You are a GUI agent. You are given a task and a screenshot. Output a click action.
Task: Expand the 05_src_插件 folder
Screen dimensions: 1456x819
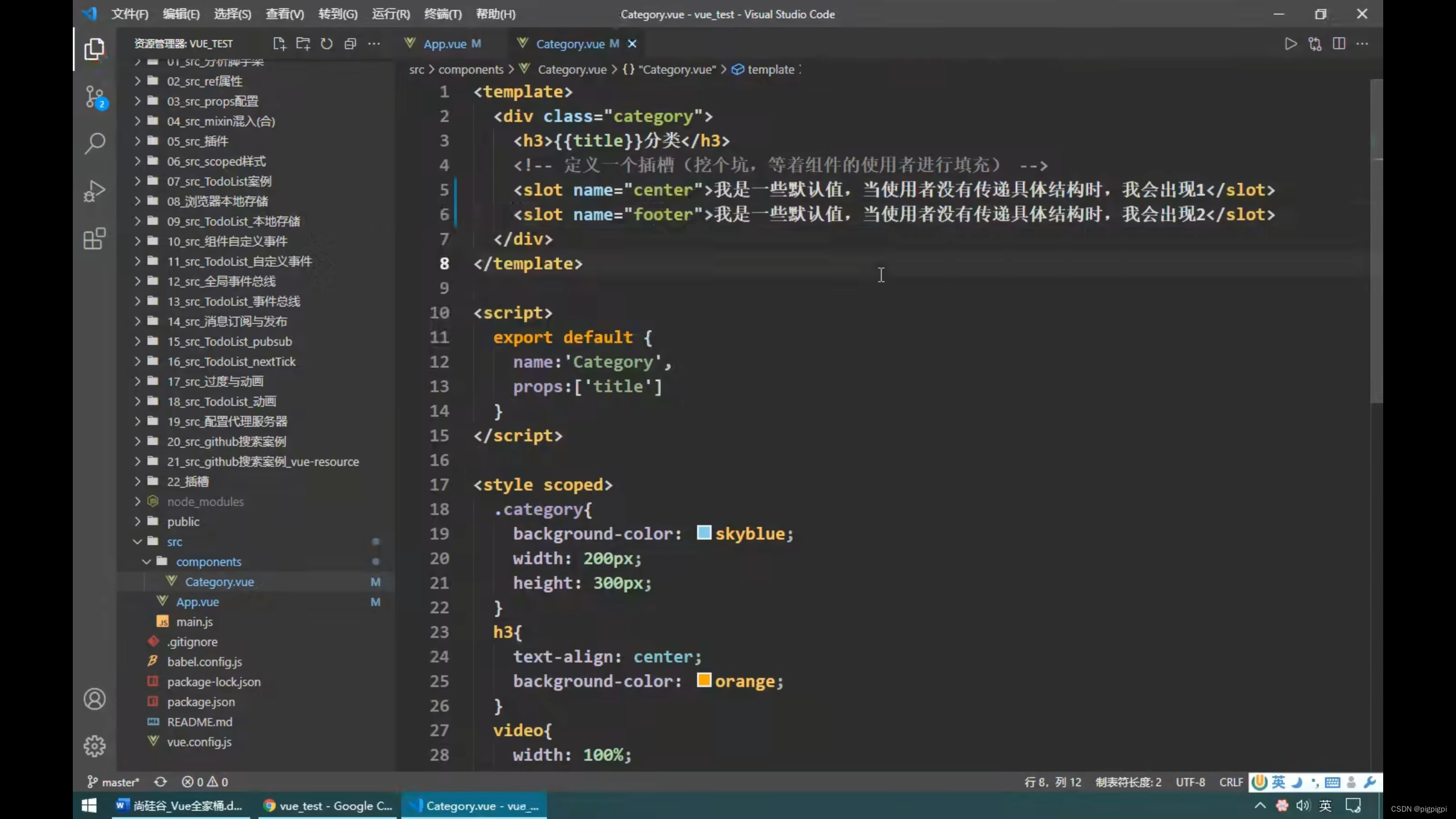[255, 141]
